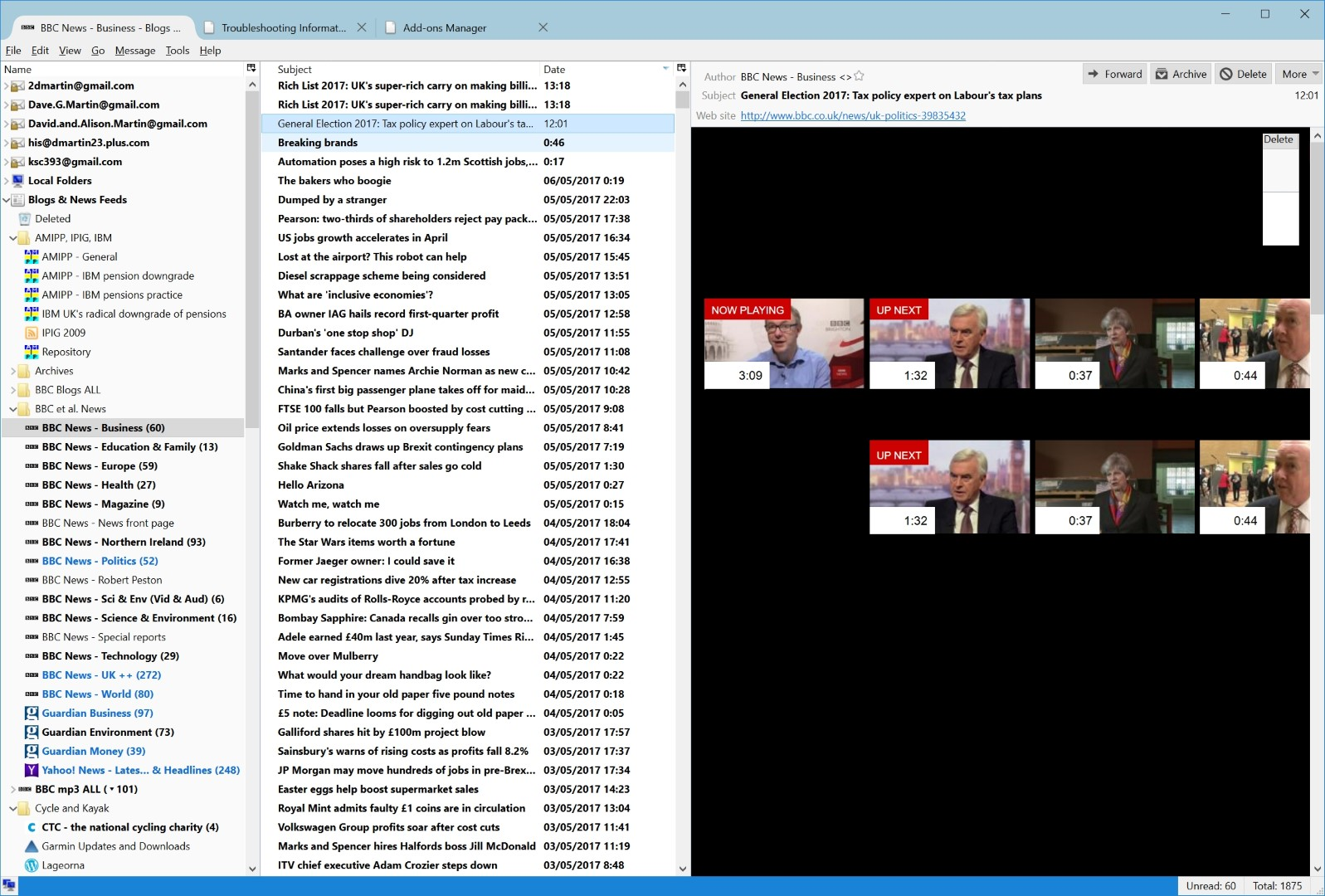
Task: Expand the BBC mp3 ALL folder
Action: pos(13,789)
